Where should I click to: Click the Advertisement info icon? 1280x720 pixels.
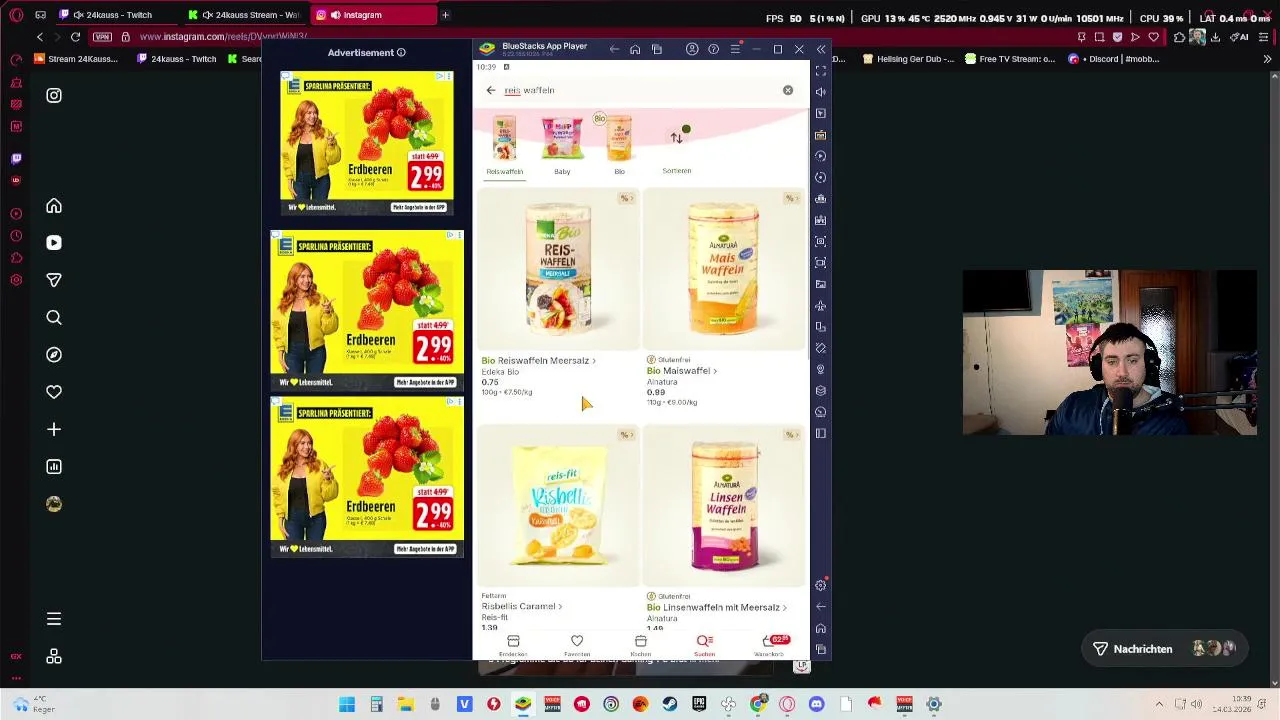click(401, 53)
